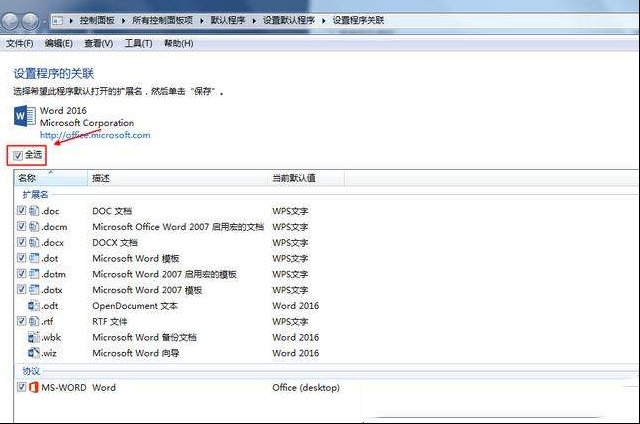
Task: Expand breadcrumb arrow before 设置程序关联
Action: pyautogui.click(x=323, y=20)
